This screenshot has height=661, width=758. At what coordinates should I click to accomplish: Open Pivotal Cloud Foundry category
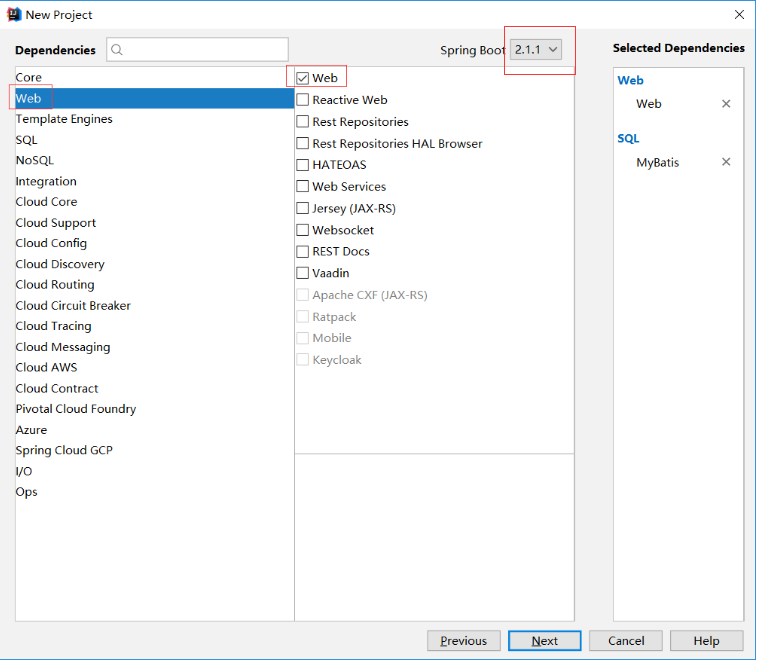[x=154, y=409]
